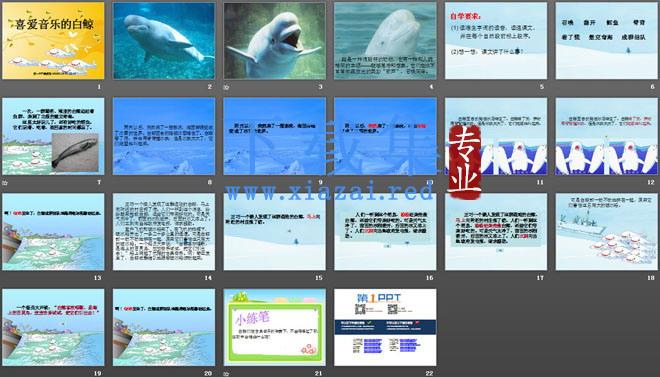Select slide 19 with the red quoted text
The height and width of the screenshot is (377, 660).
pos(53,327)
